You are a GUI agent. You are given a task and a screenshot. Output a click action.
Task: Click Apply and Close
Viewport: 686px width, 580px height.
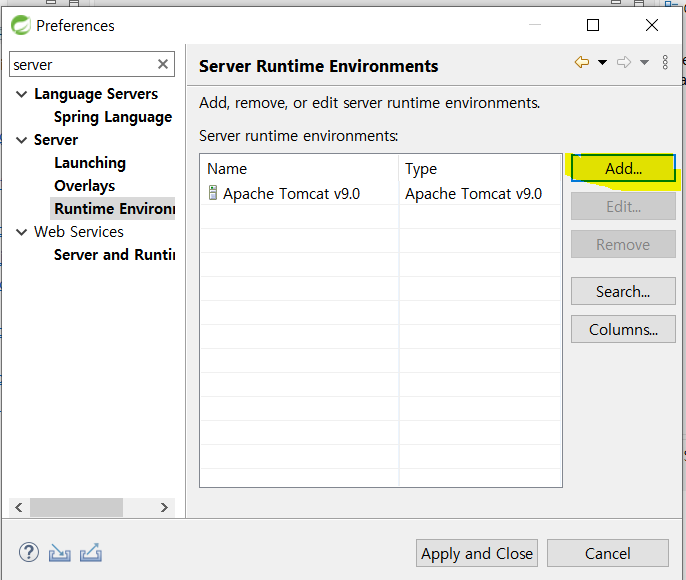coord(476,553)
